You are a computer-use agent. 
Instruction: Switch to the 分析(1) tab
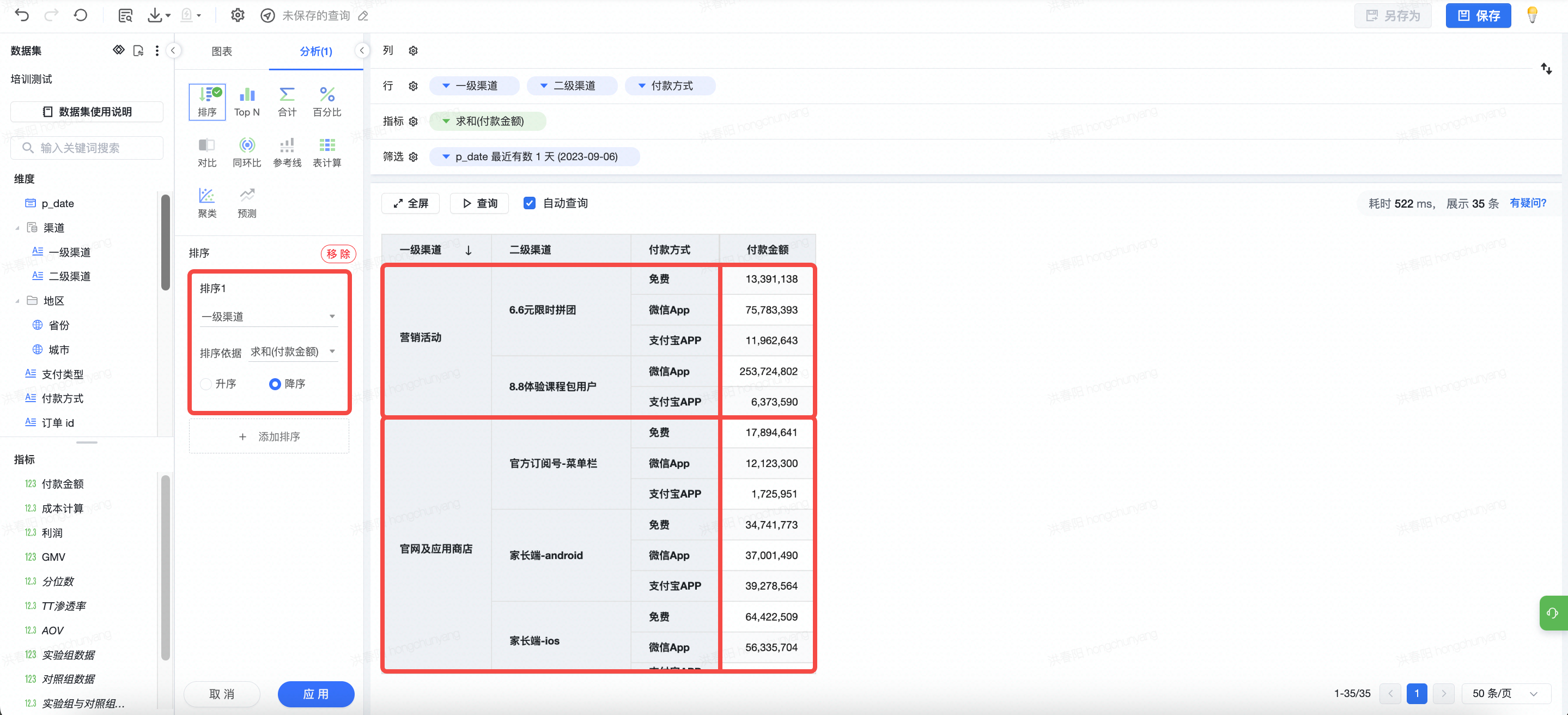pos(316,51)
